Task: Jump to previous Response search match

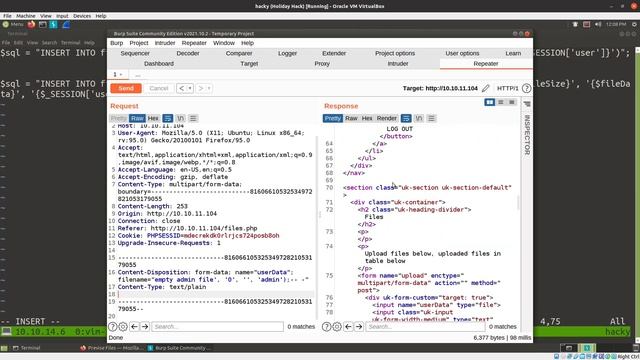Action: pos(348,327)
